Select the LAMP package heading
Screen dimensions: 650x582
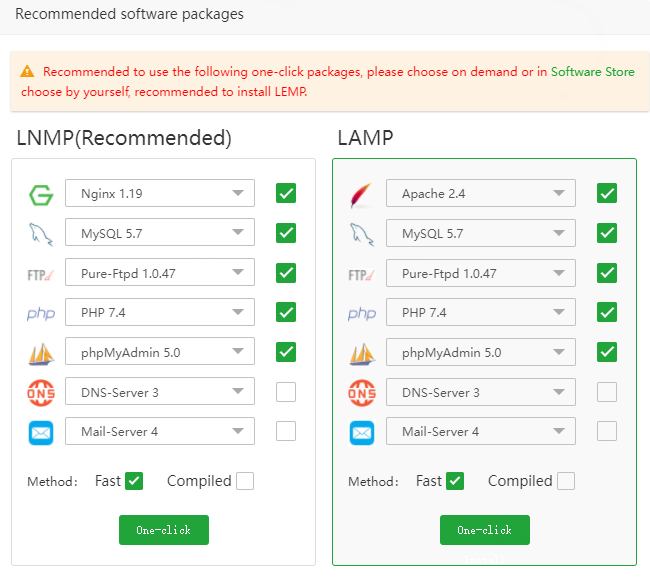[x=365, y=138]
